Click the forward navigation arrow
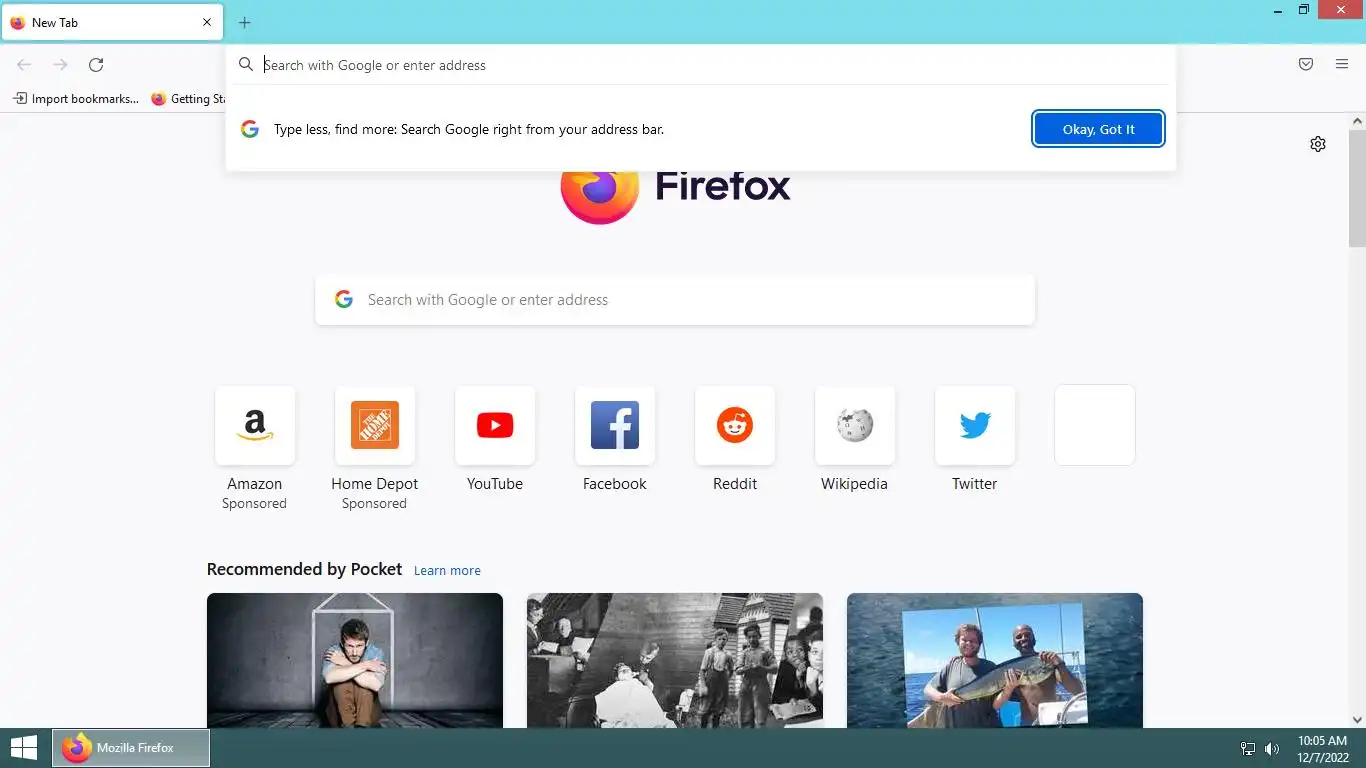 (60, 65)
